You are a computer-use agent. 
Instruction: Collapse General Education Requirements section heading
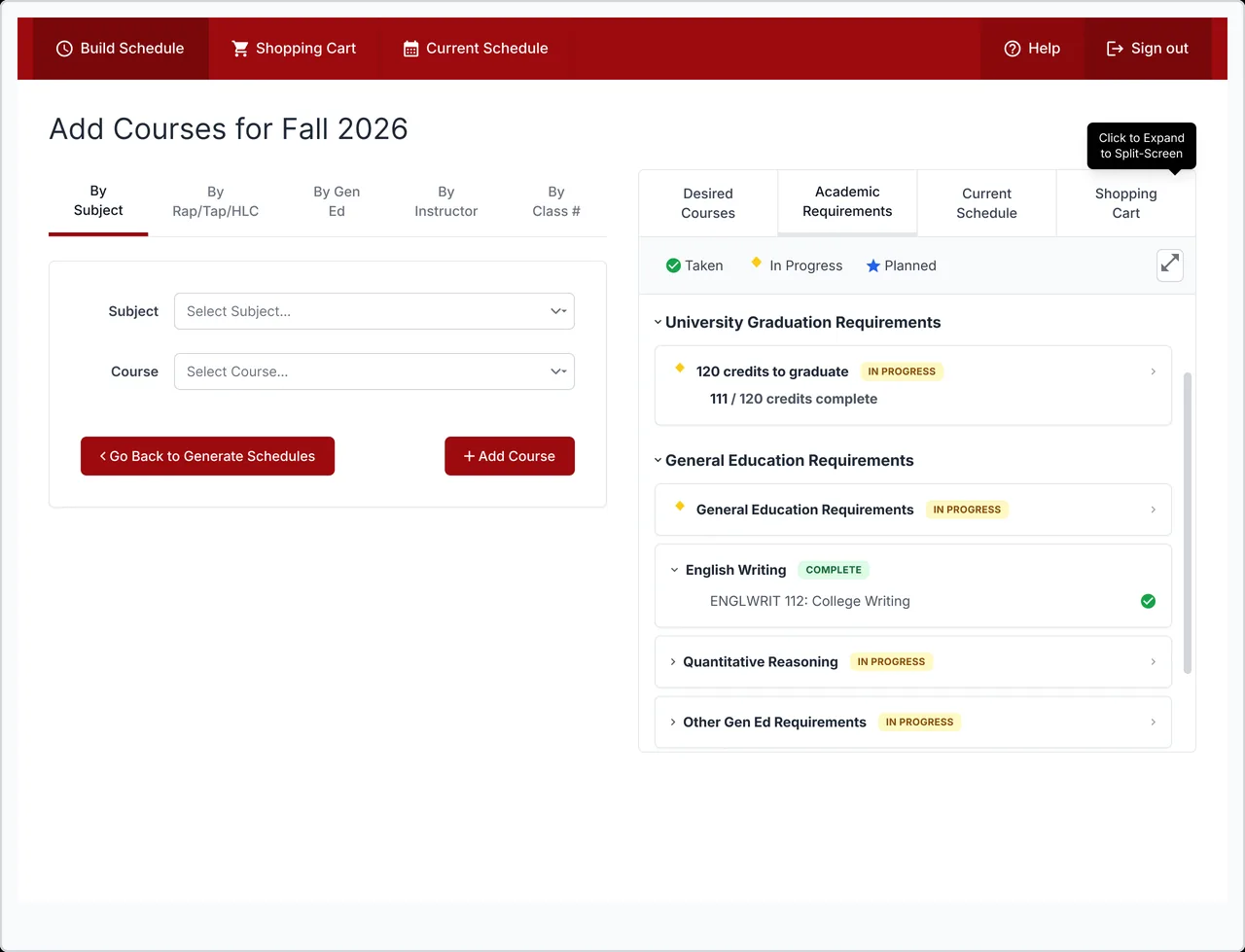coord(658,460)
